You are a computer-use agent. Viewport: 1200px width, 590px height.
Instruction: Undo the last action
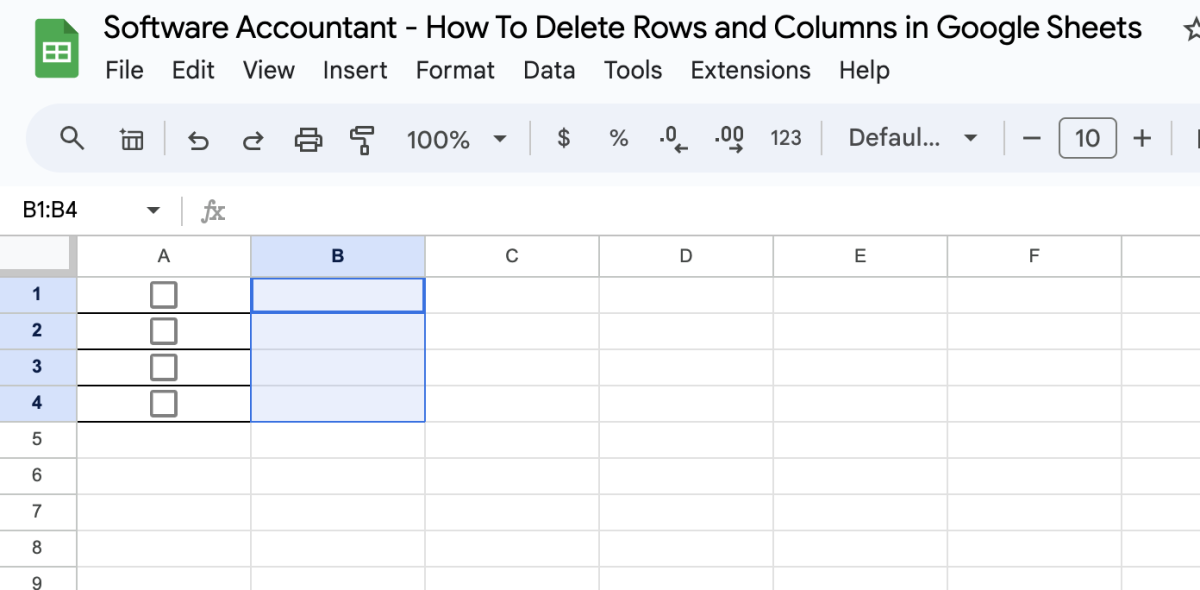click(x=198, y=139)
